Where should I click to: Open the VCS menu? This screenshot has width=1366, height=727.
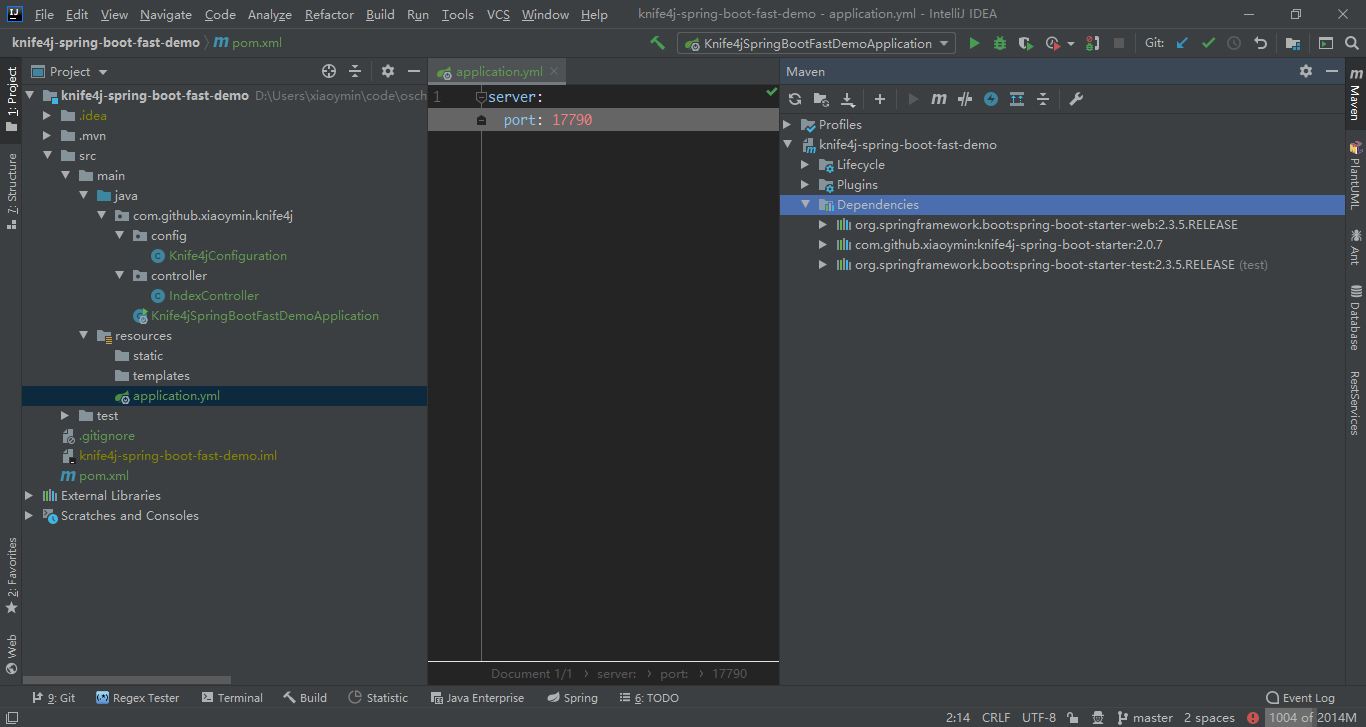point(498,15)
